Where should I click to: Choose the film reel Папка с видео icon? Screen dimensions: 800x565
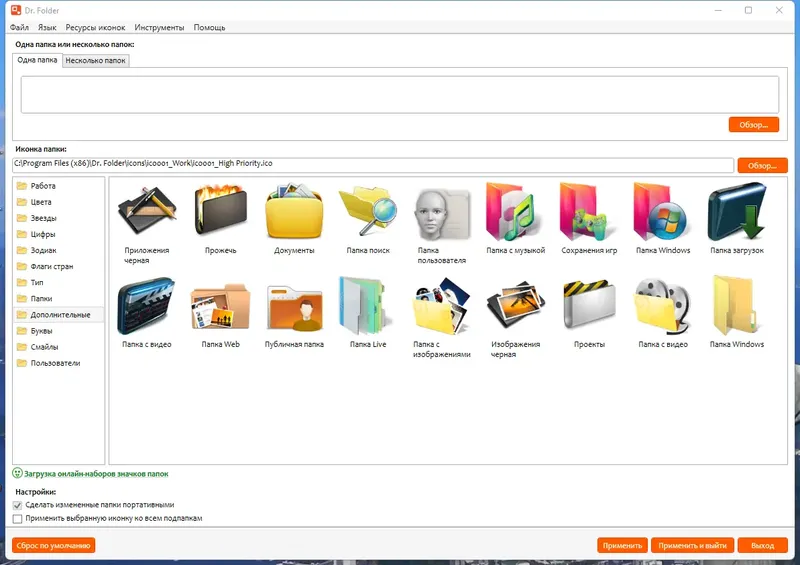pos(663,305)
